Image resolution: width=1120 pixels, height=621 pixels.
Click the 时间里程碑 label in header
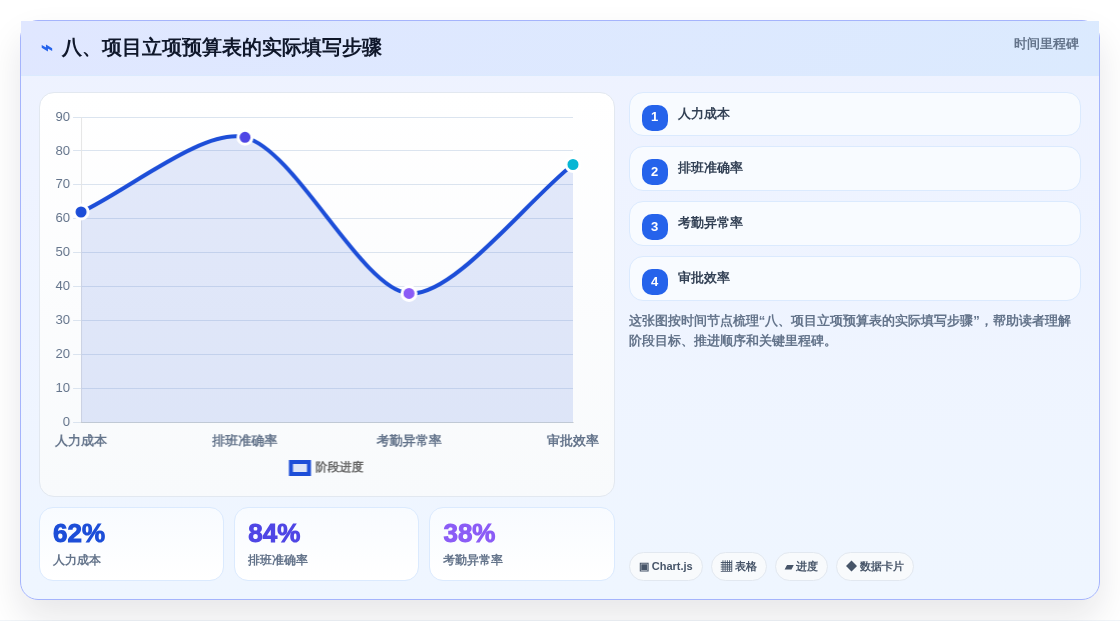(x=1046, y=44)
